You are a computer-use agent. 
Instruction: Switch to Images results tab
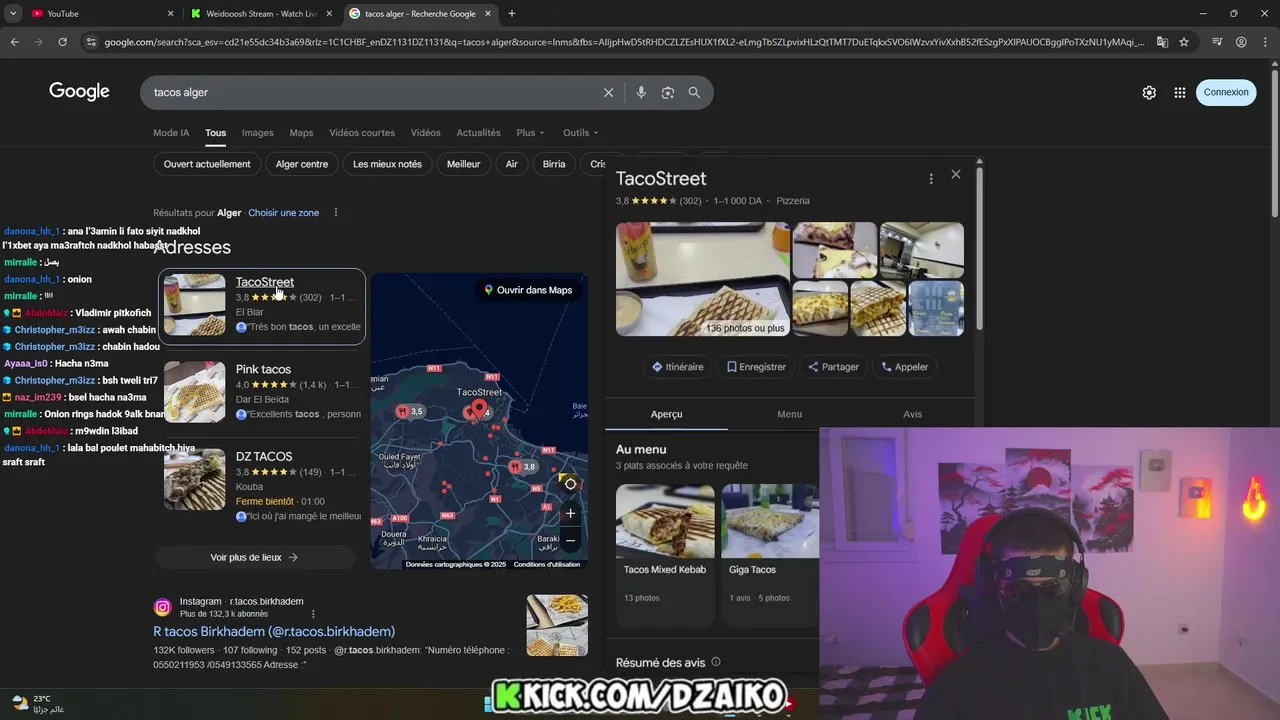257,132
